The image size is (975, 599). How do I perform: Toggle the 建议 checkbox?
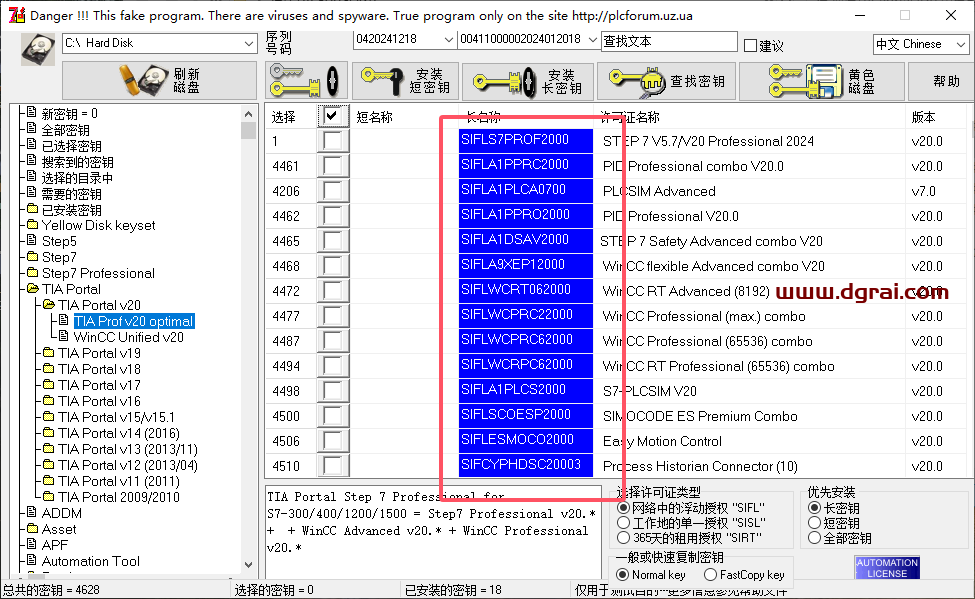tap(751, 45)
